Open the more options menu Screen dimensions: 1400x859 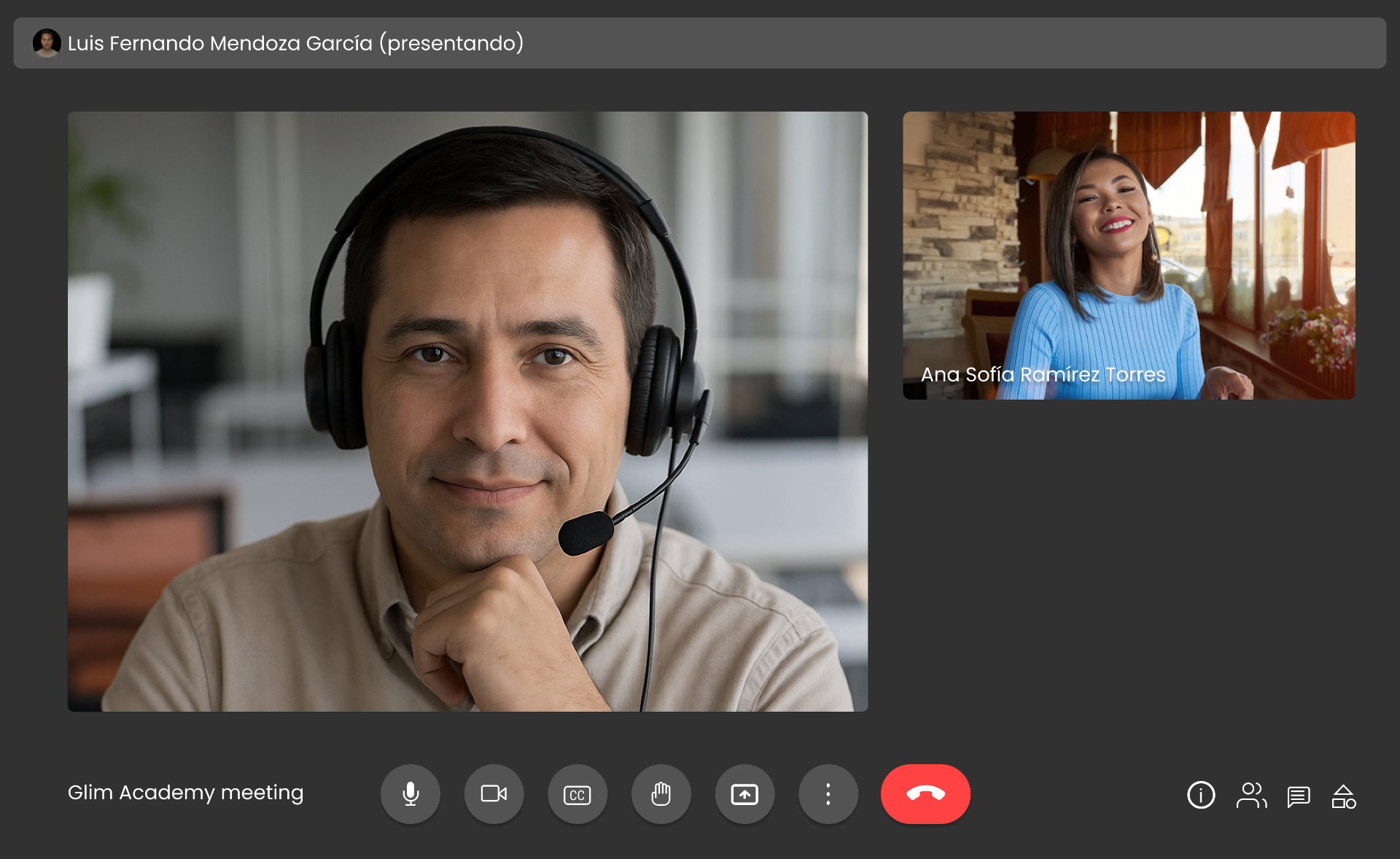(x=828, y=794)
